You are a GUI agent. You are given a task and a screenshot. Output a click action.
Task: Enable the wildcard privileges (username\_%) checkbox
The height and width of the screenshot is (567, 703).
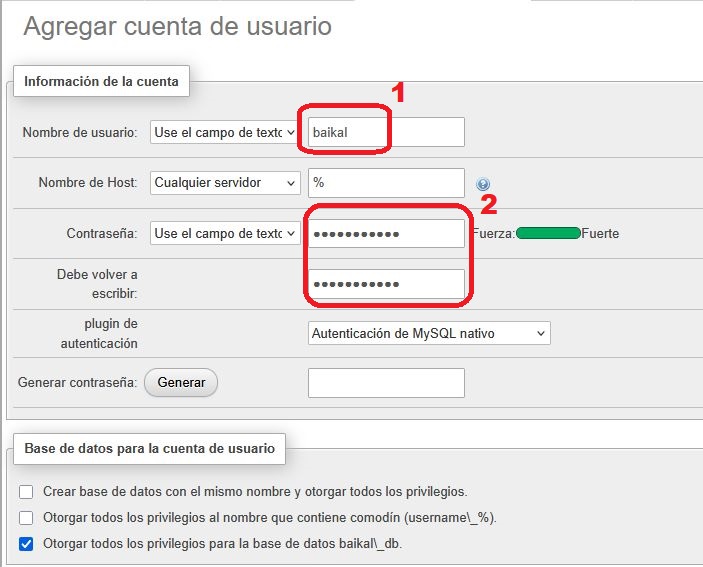coord(26,518)
